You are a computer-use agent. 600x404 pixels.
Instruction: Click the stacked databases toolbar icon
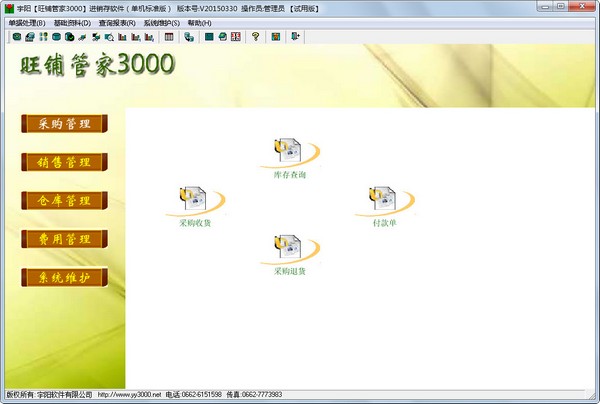189,37
